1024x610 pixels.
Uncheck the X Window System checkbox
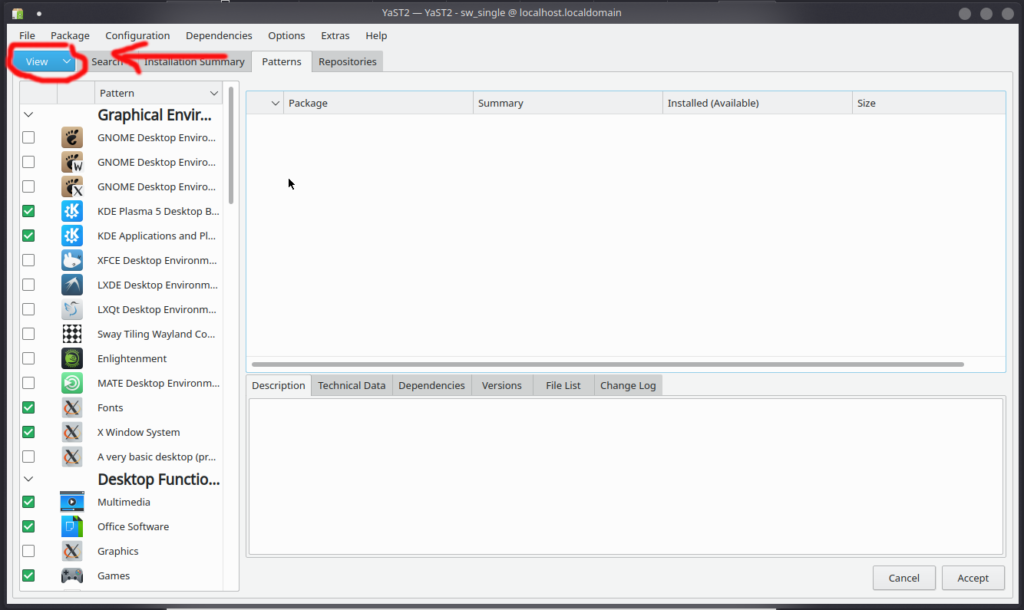tap(28, 432)
